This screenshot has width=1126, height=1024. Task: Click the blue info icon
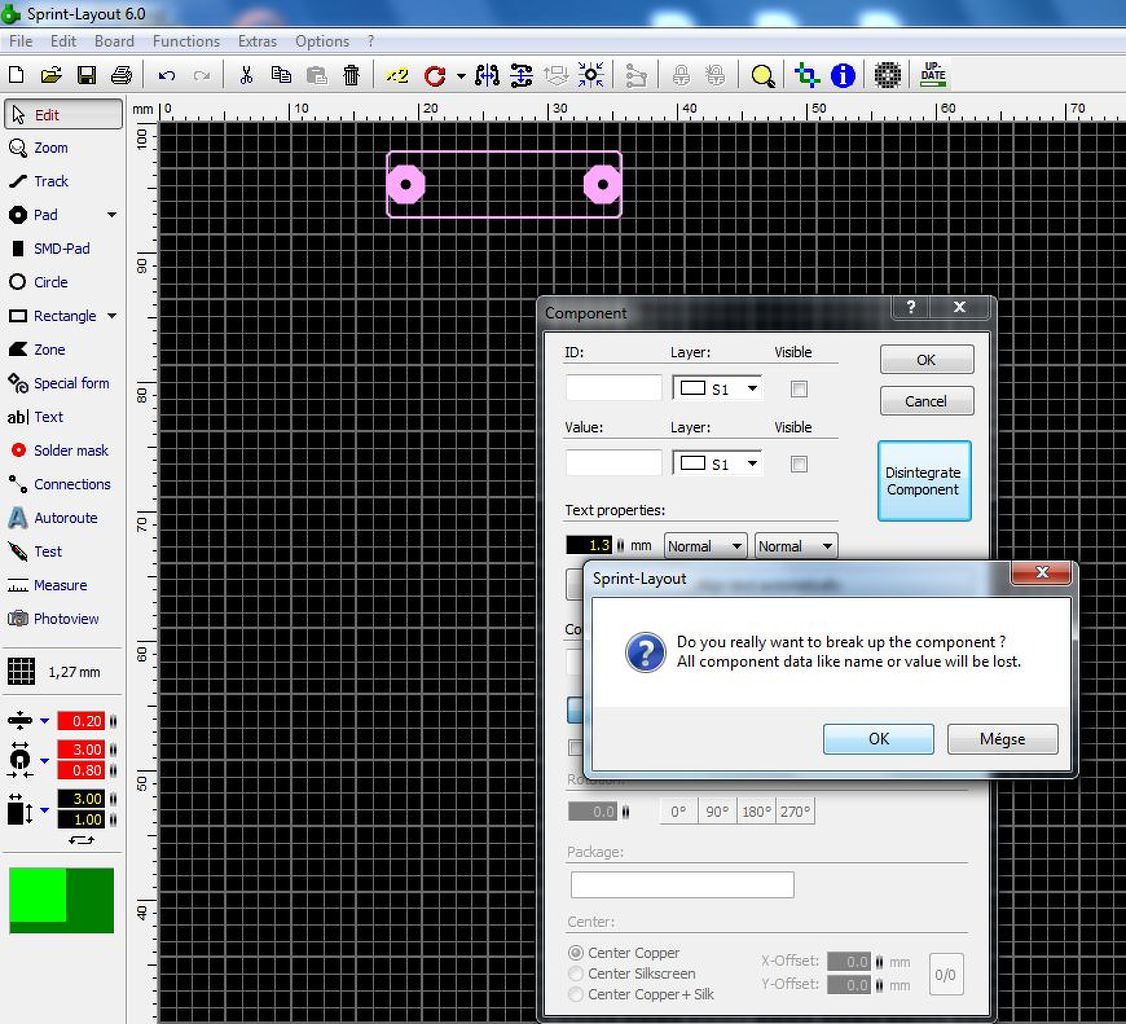point(843,75)
